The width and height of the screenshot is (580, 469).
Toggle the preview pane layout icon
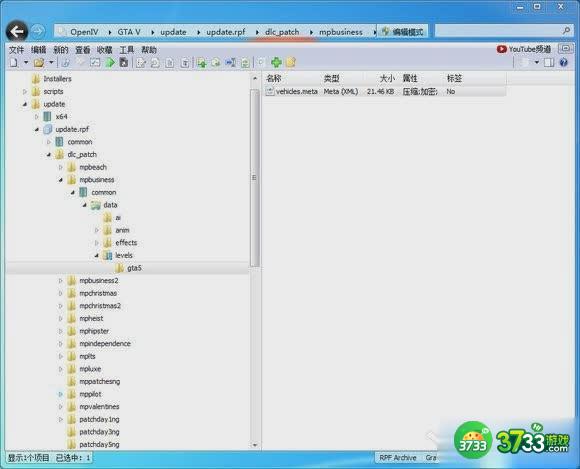(x=549, y=63)
